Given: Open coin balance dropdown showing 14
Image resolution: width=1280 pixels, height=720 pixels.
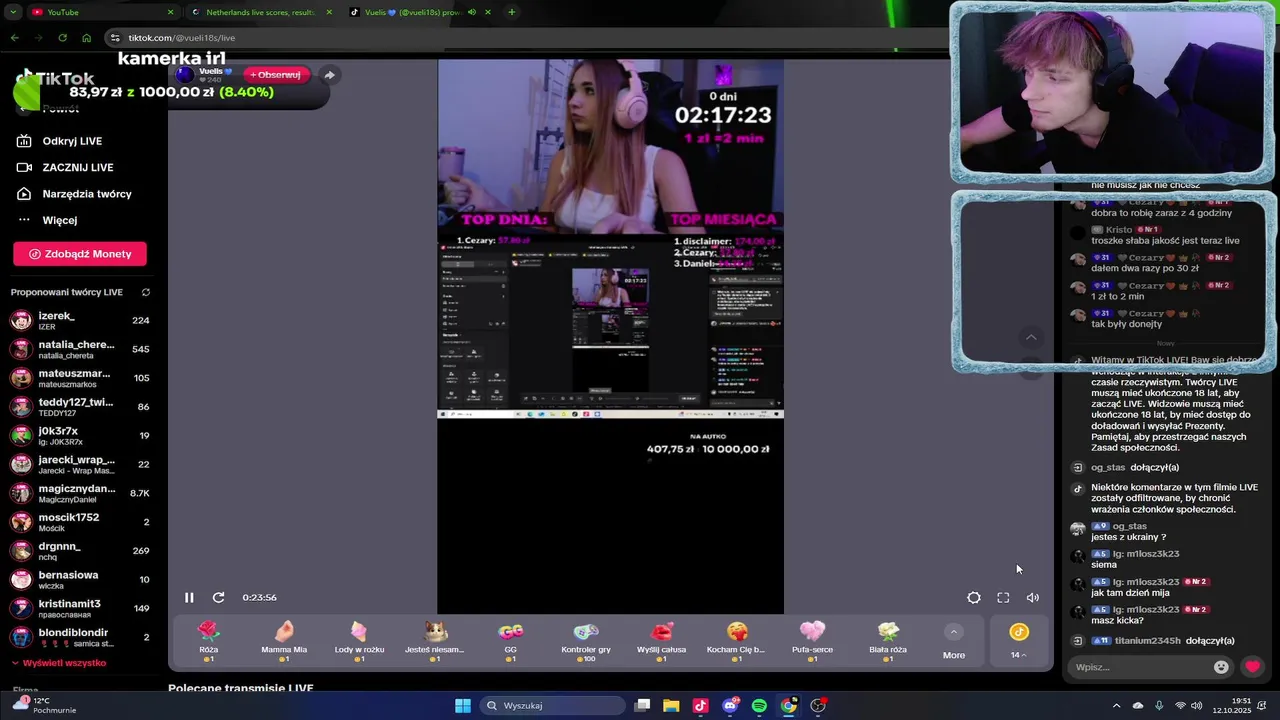Looking at the screenshot, I should pyautogui.click(x=1018, y=641).
